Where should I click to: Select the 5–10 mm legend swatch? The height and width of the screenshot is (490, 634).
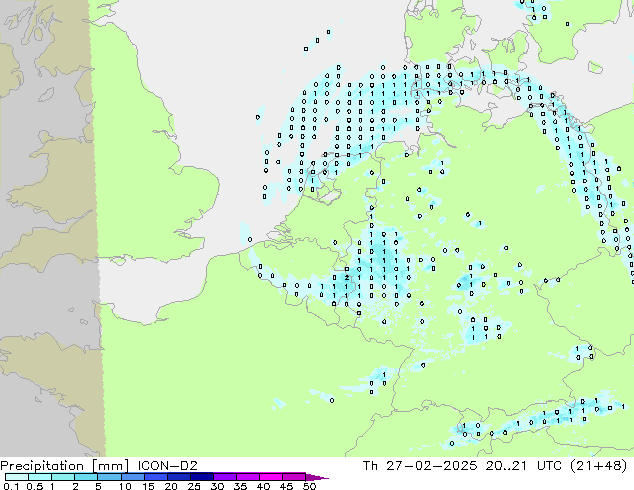click(109, 477)
